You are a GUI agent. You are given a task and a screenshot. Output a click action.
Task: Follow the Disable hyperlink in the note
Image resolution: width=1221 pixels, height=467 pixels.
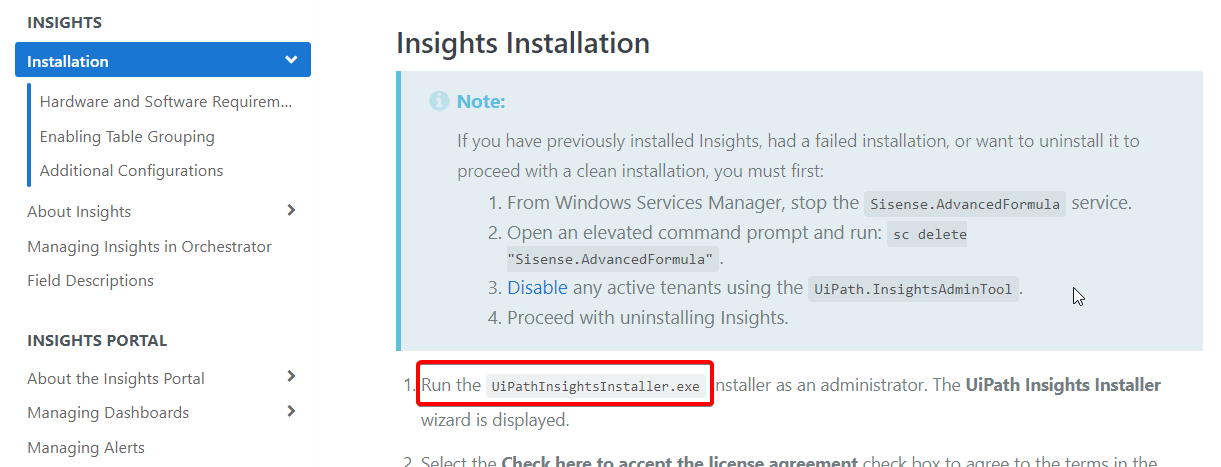tap(537, 288)
